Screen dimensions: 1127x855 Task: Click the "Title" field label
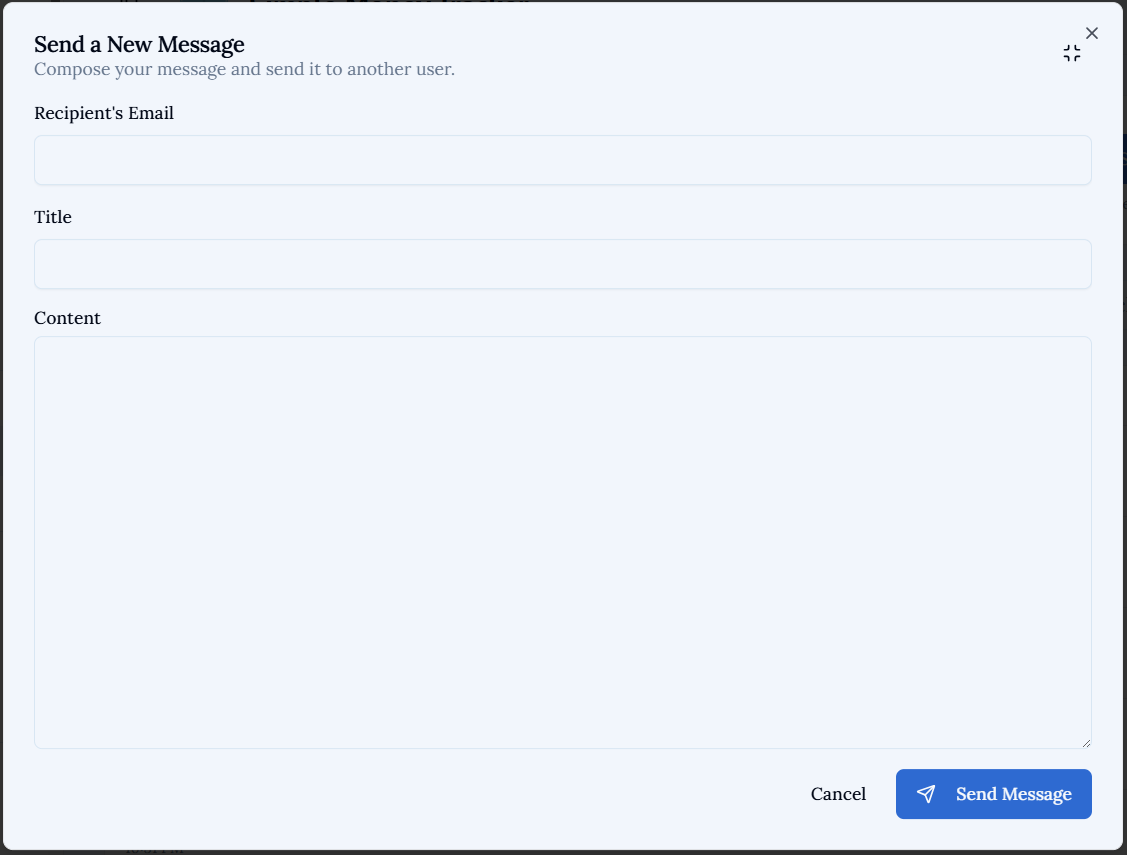coord(53,217)
